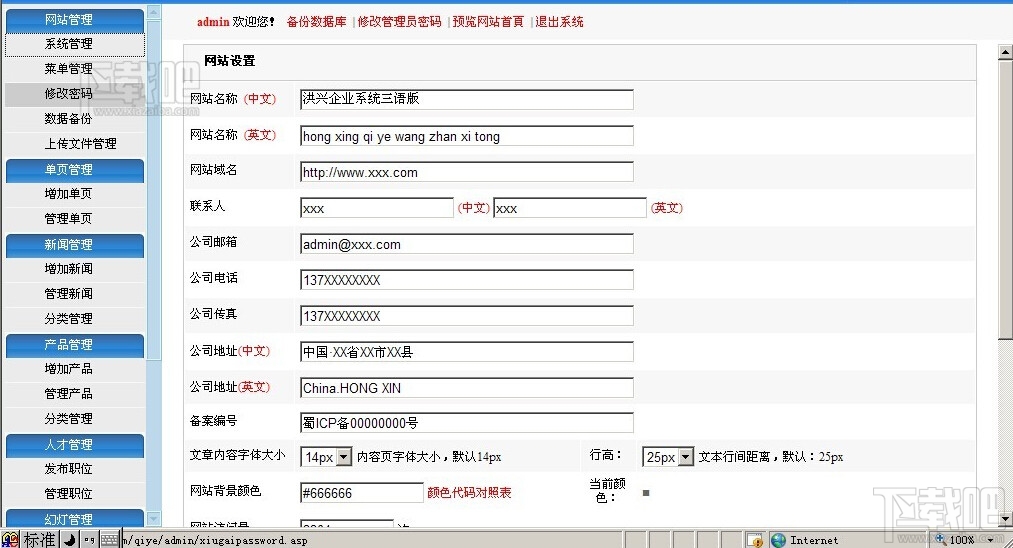Image resolution: width=1013 pixels, height=548 pixels.
Task: Click the 单页管理 section header
Action: [x=75, y=170]
